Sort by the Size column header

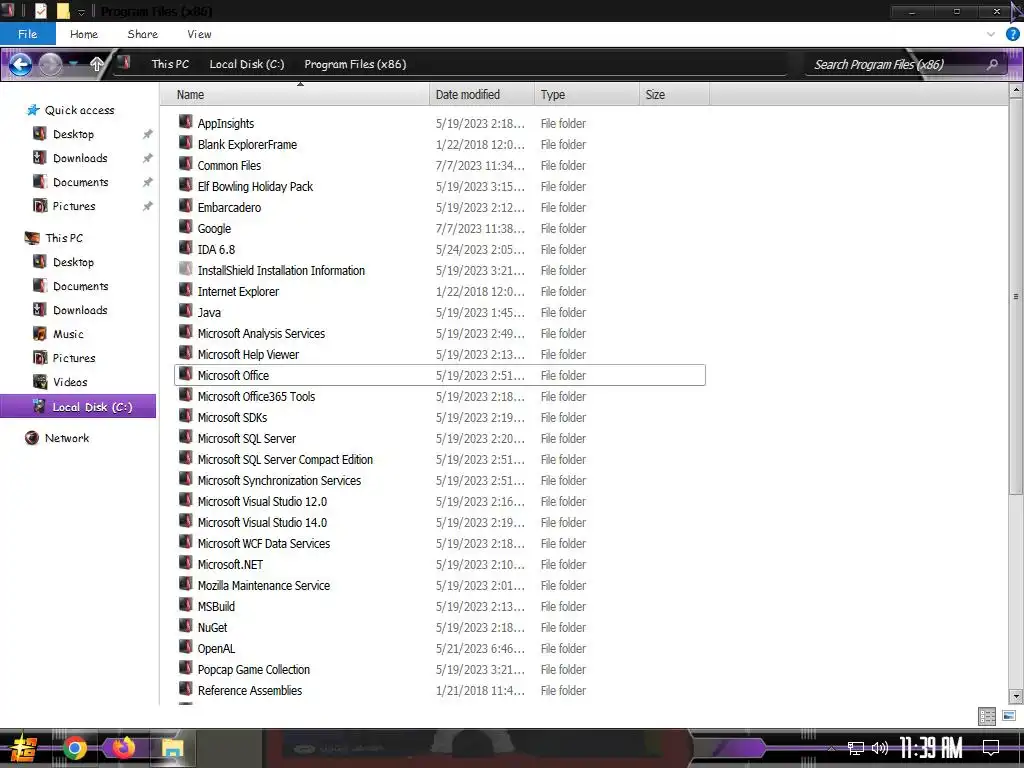click(x=674, y=95)
